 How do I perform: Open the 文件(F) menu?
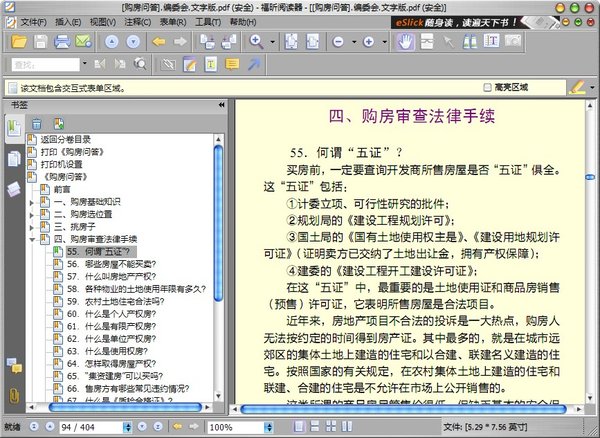pos(33,22)
